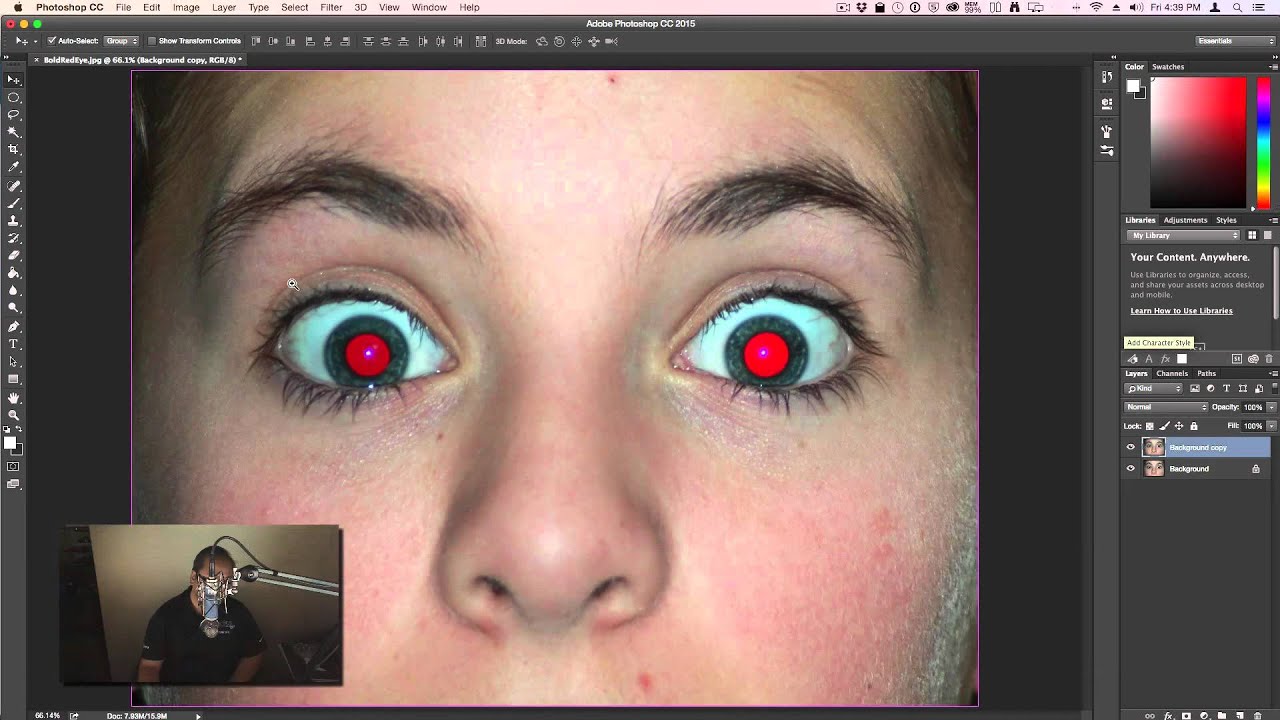Image resolution: width=1280 pixels, height=720 pixels.
Task: Select the Background layer thumbnail
Action: tap(1154, 469)
